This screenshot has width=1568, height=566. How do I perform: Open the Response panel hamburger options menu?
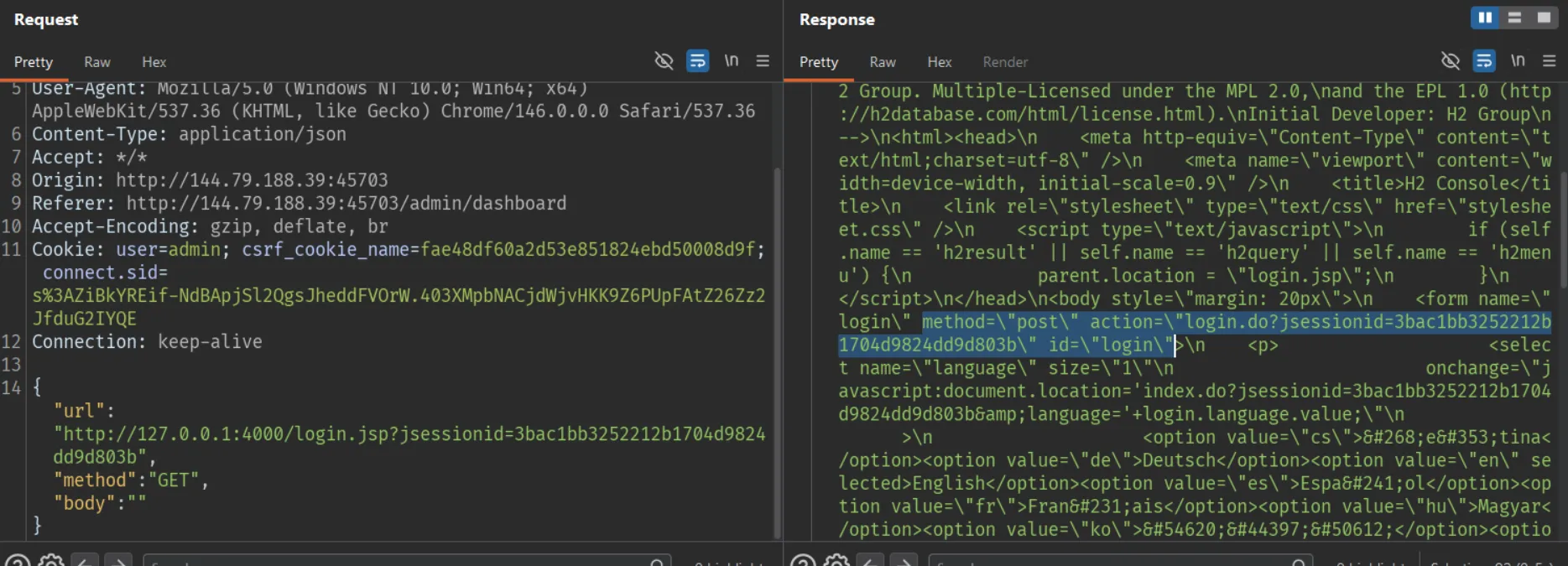[x=1550, y=60]
